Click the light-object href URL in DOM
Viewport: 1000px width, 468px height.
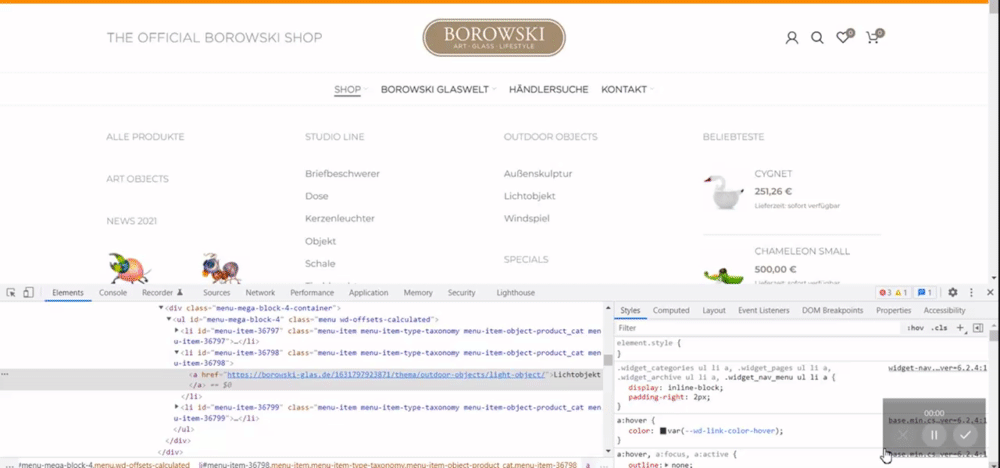[x=386, y=375]
